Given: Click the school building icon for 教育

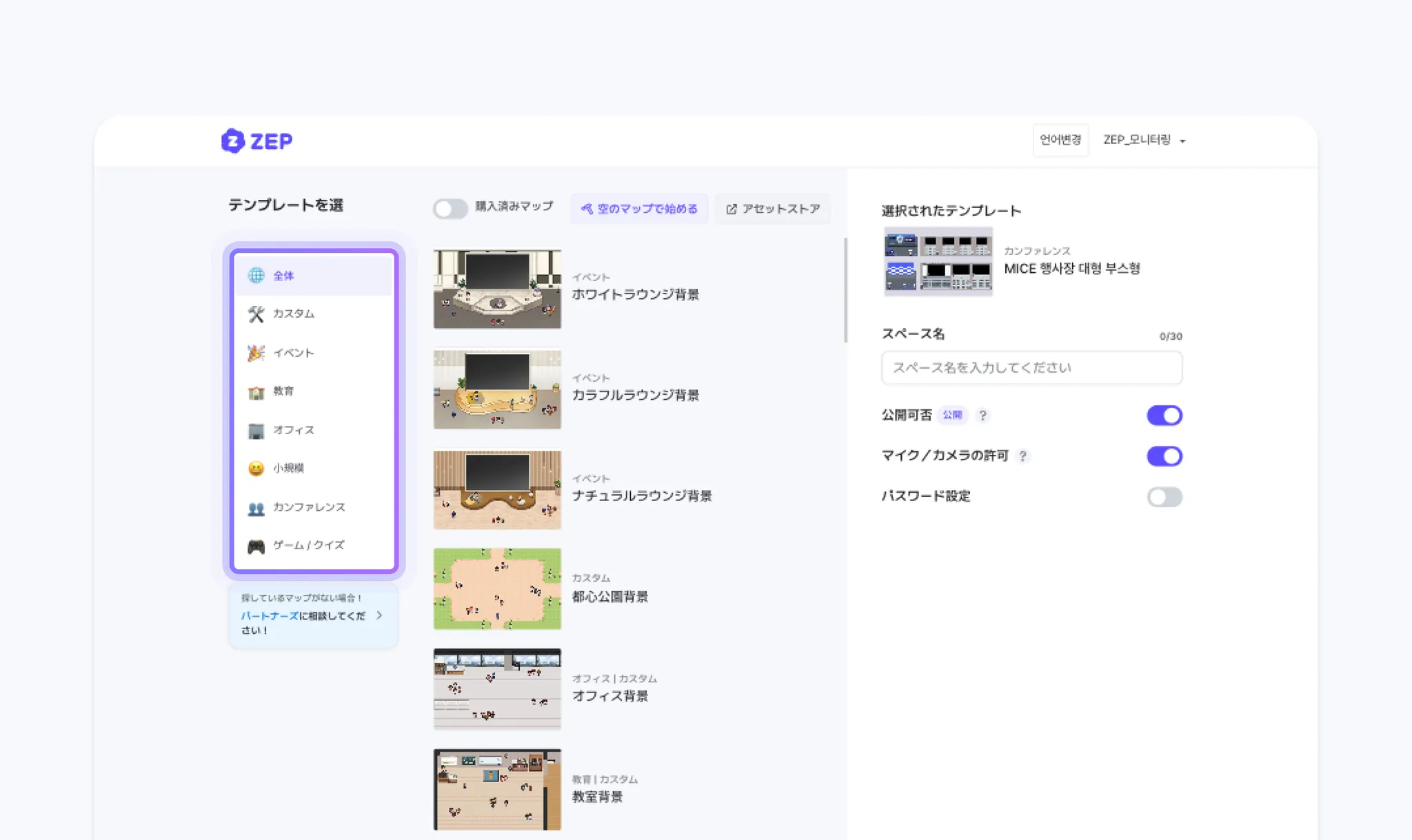Looking at the screenshot, I should tap(256, 392).
